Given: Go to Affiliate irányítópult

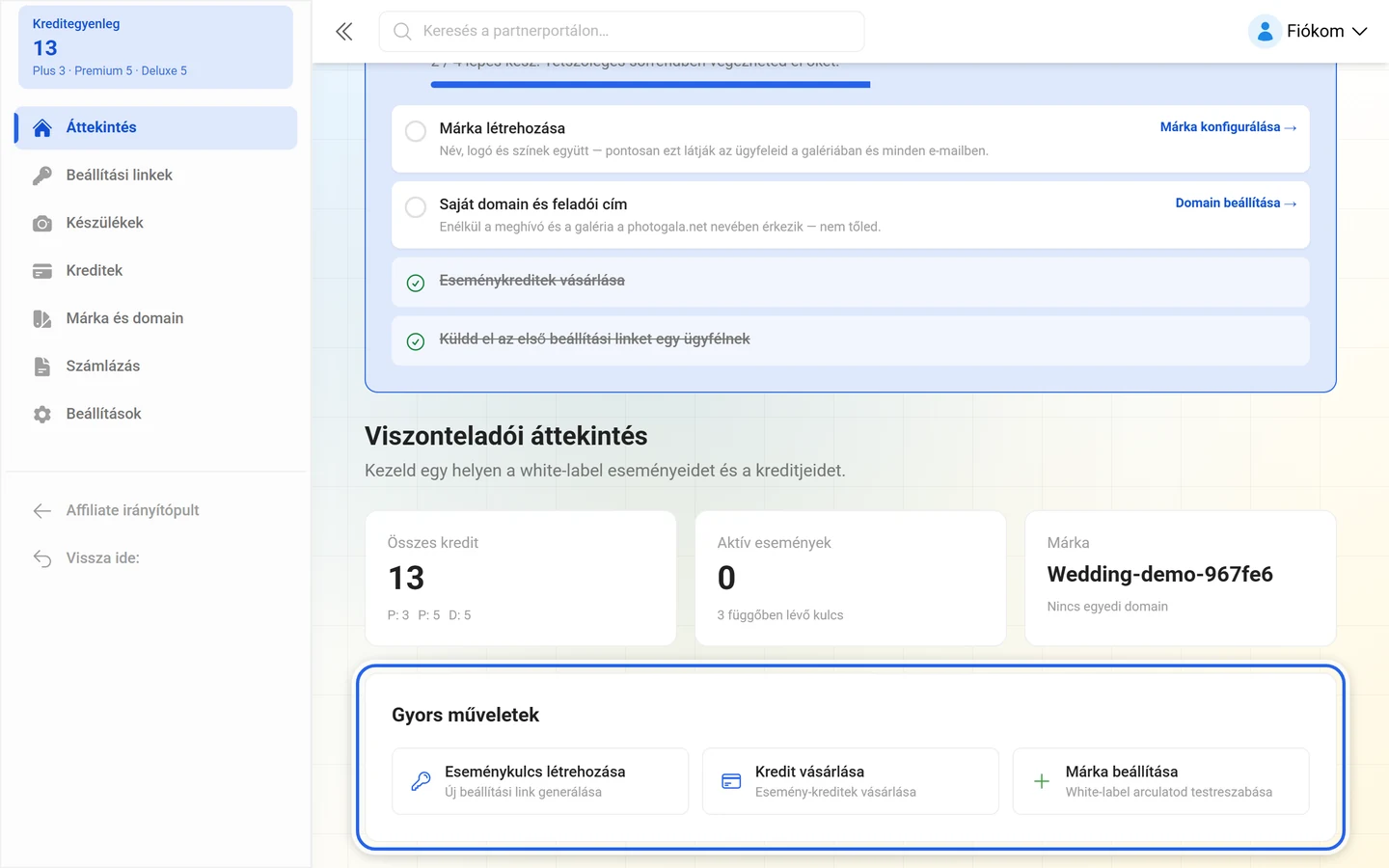Looking at the screenshot, I should pos(156,511).
